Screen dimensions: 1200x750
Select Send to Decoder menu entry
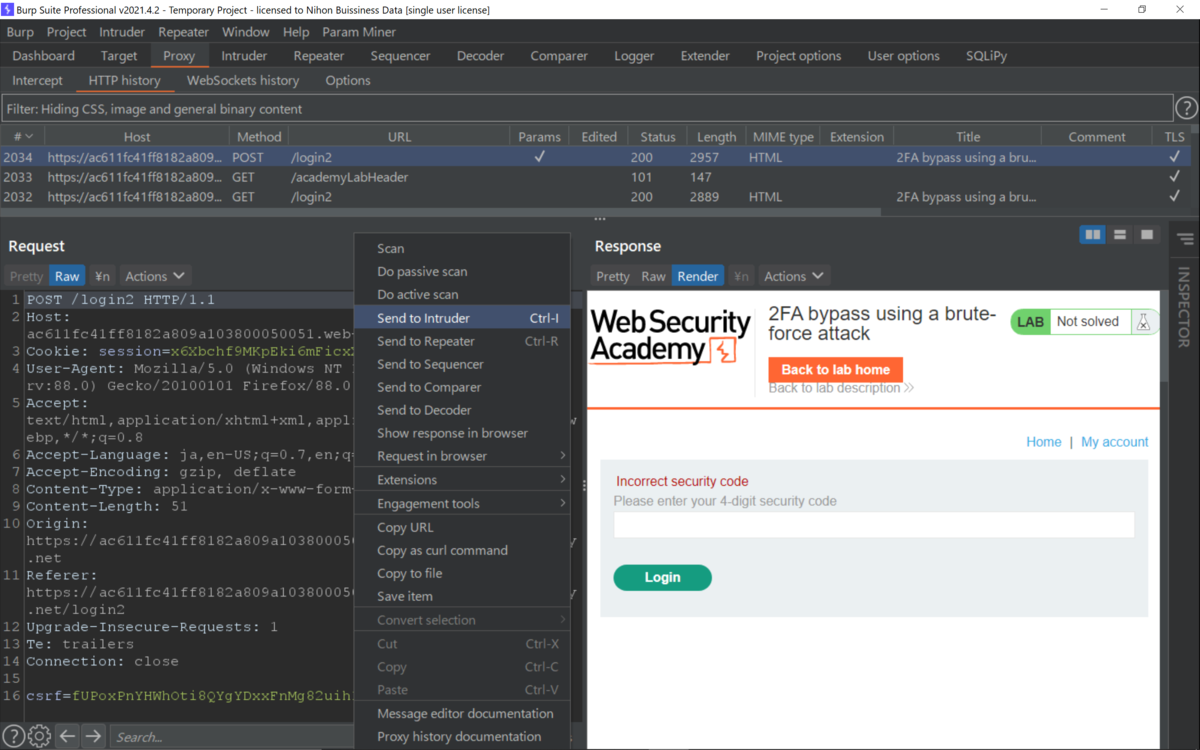point(462,410)
